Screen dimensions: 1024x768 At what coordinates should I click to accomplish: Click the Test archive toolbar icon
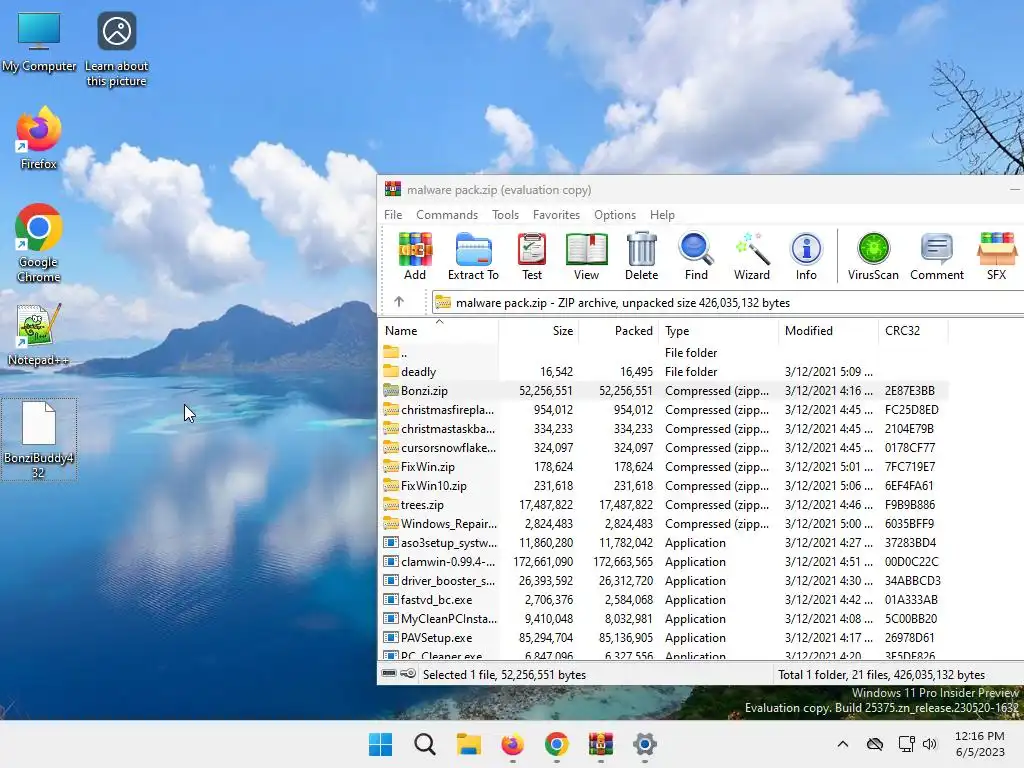532,256
